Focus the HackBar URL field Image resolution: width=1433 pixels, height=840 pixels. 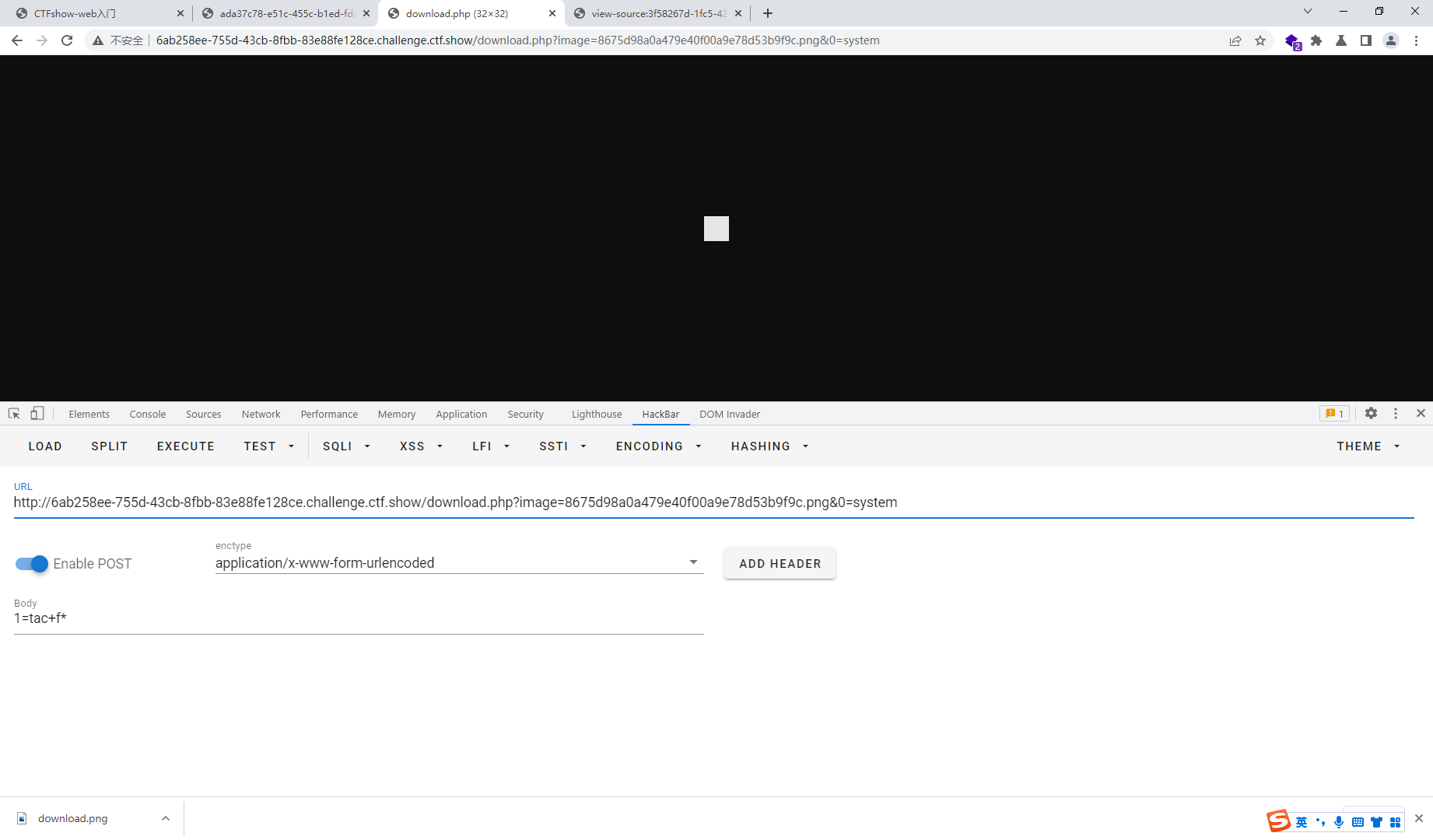[x=713, y=502]
